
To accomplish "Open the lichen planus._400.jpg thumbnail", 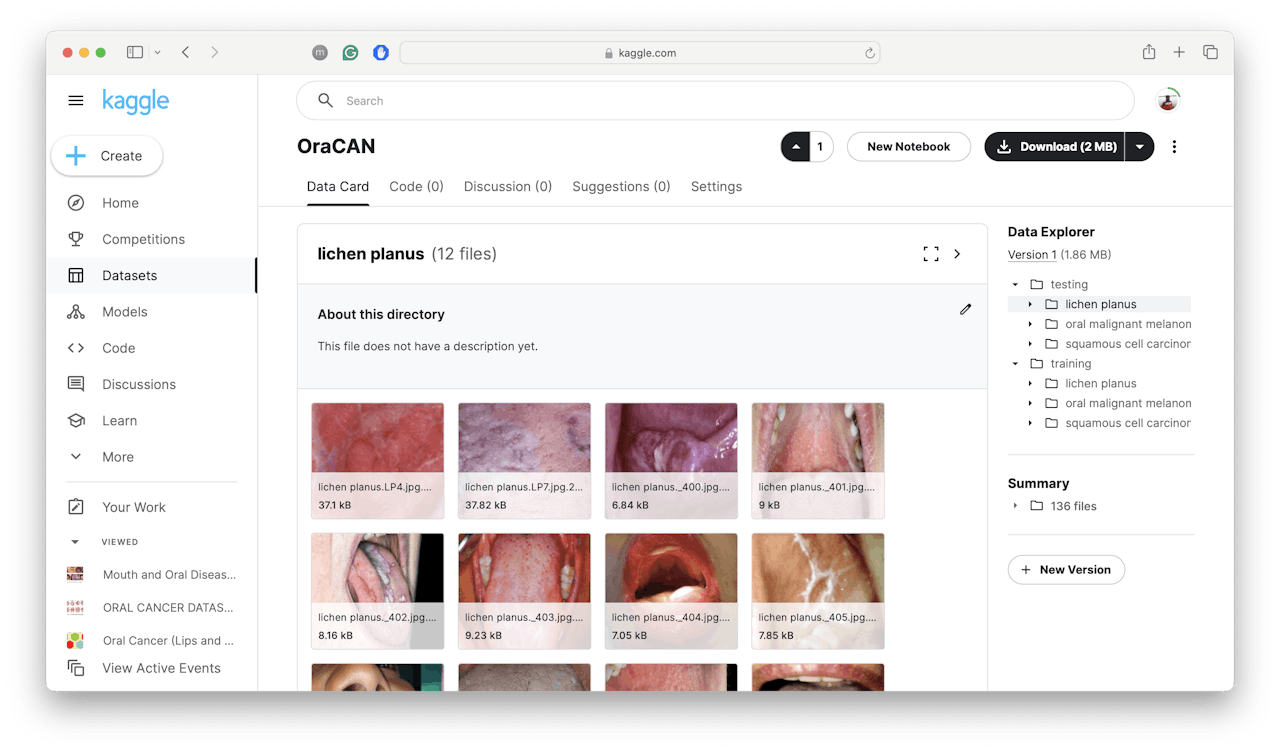I will 671,461.
